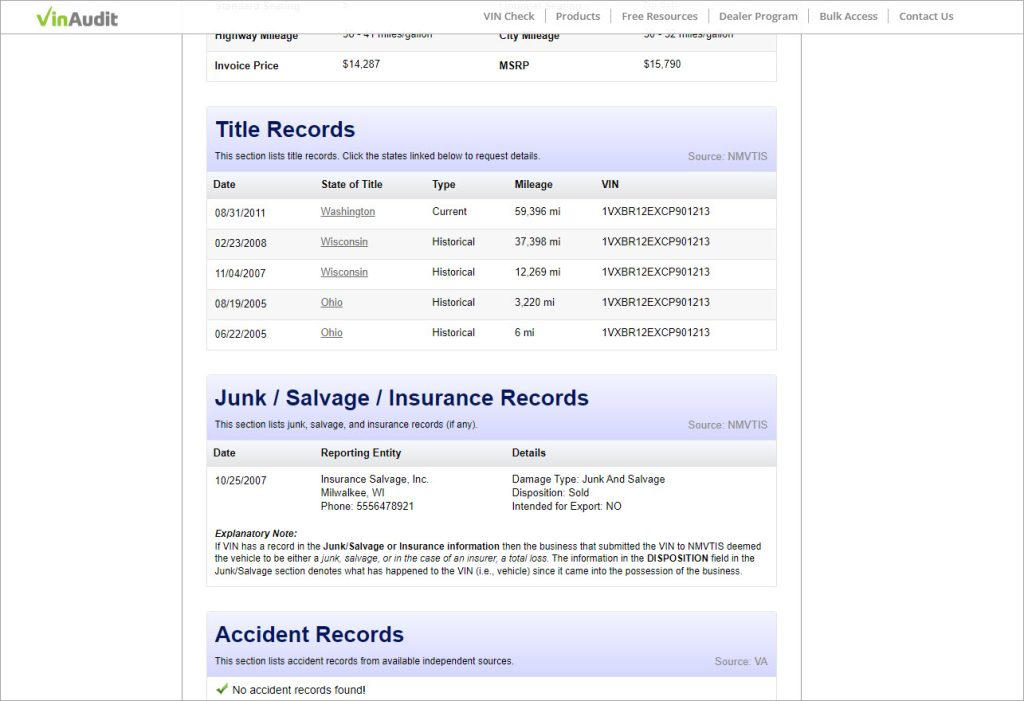
Task: Select the 08/31/2011 title date
Action: click(240, 213)
